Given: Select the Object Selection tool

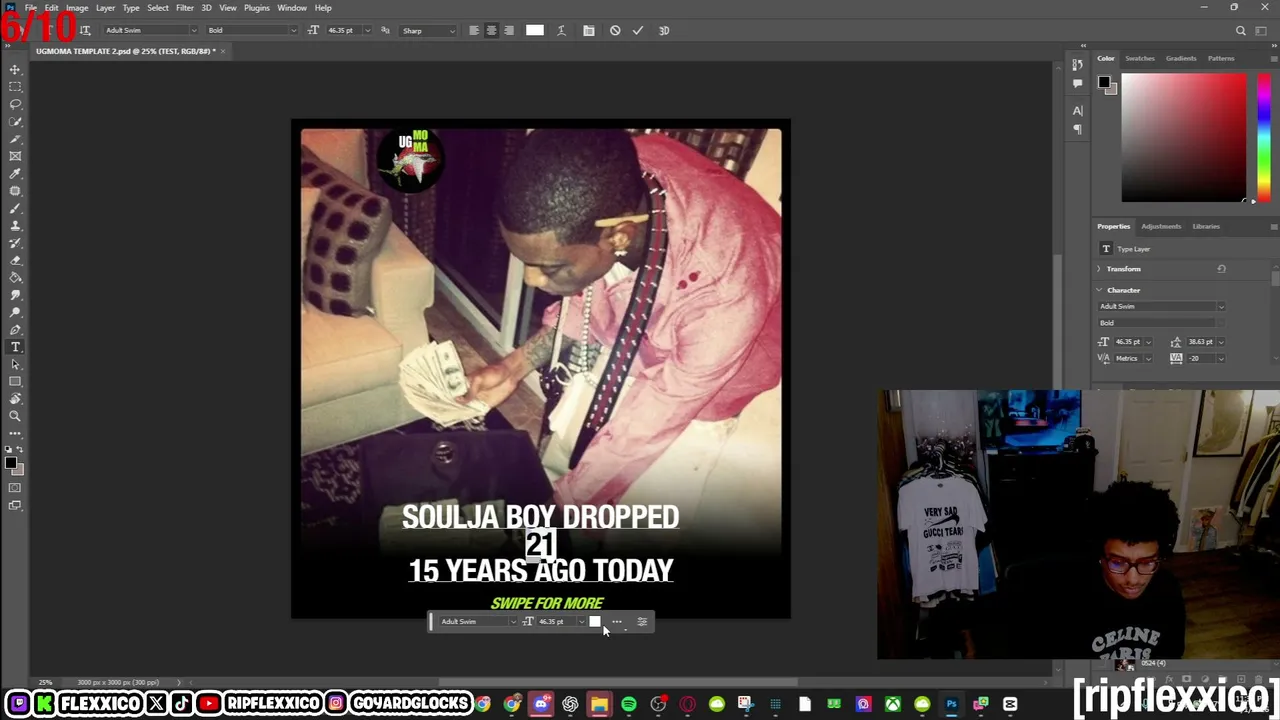Looking at the screenshot, I should point(15,121).
